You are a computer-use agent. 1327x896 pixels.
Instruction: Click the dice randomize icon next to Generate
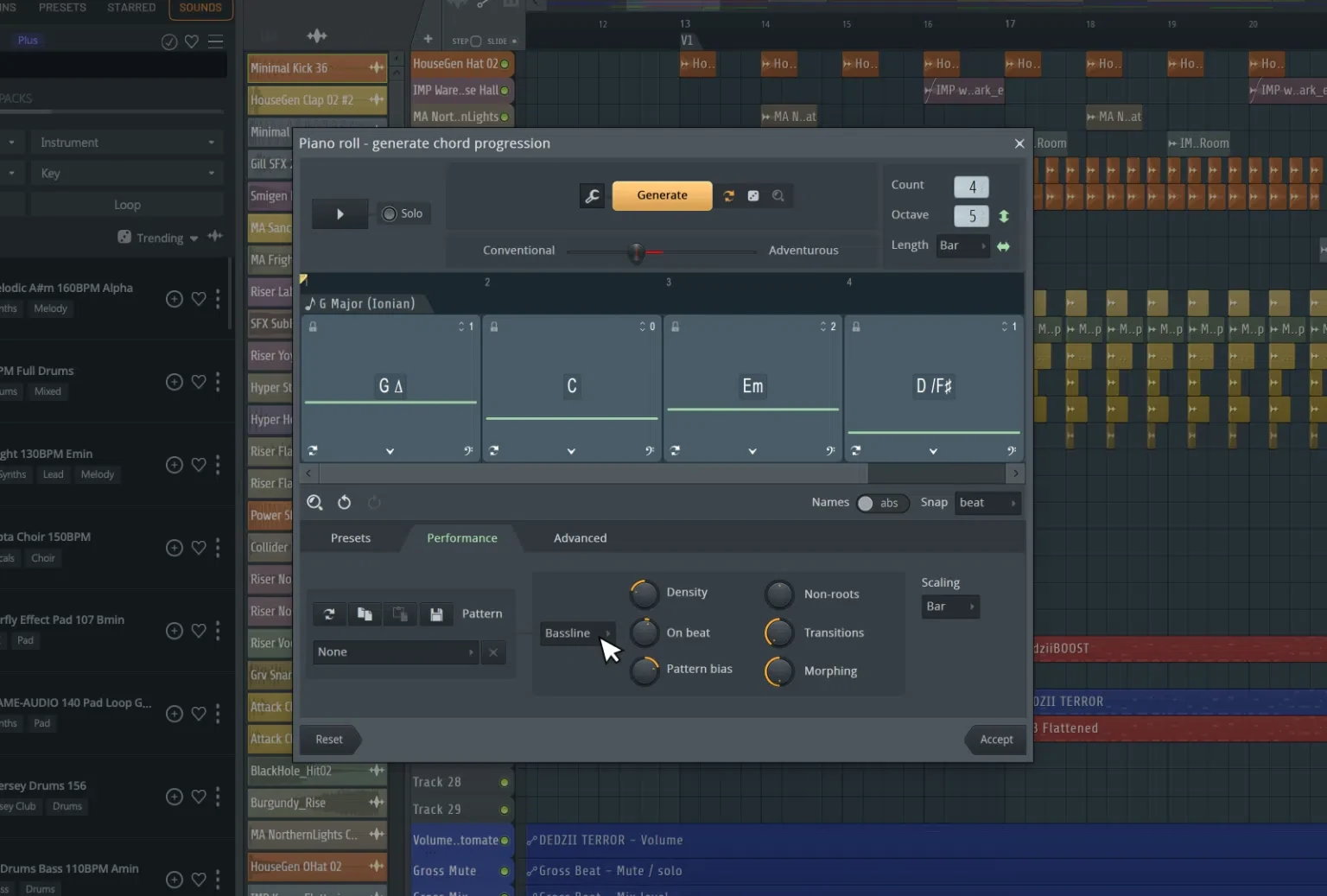[x=752, y=195]
